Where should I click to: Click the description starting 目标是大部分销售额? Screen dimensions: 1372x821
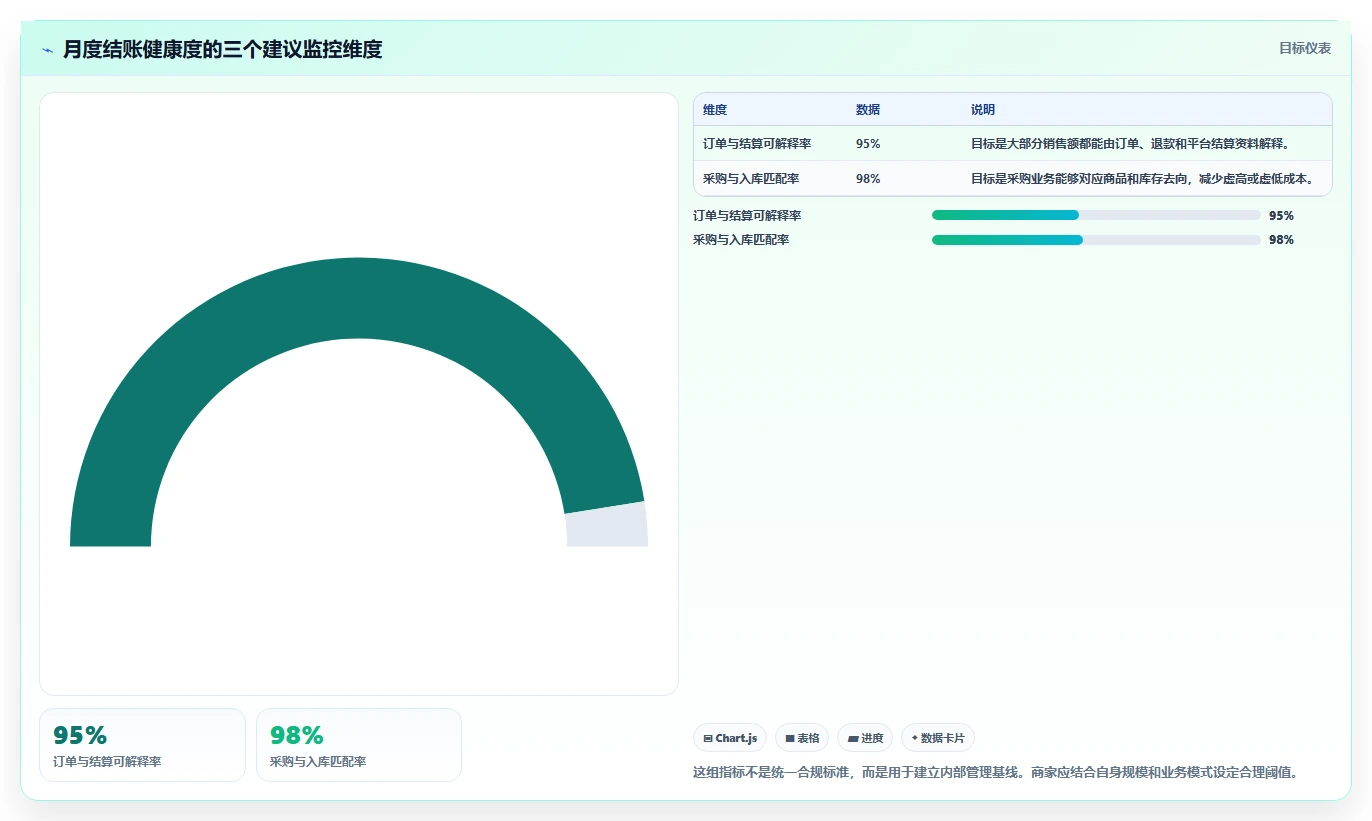pos(1131,144)
